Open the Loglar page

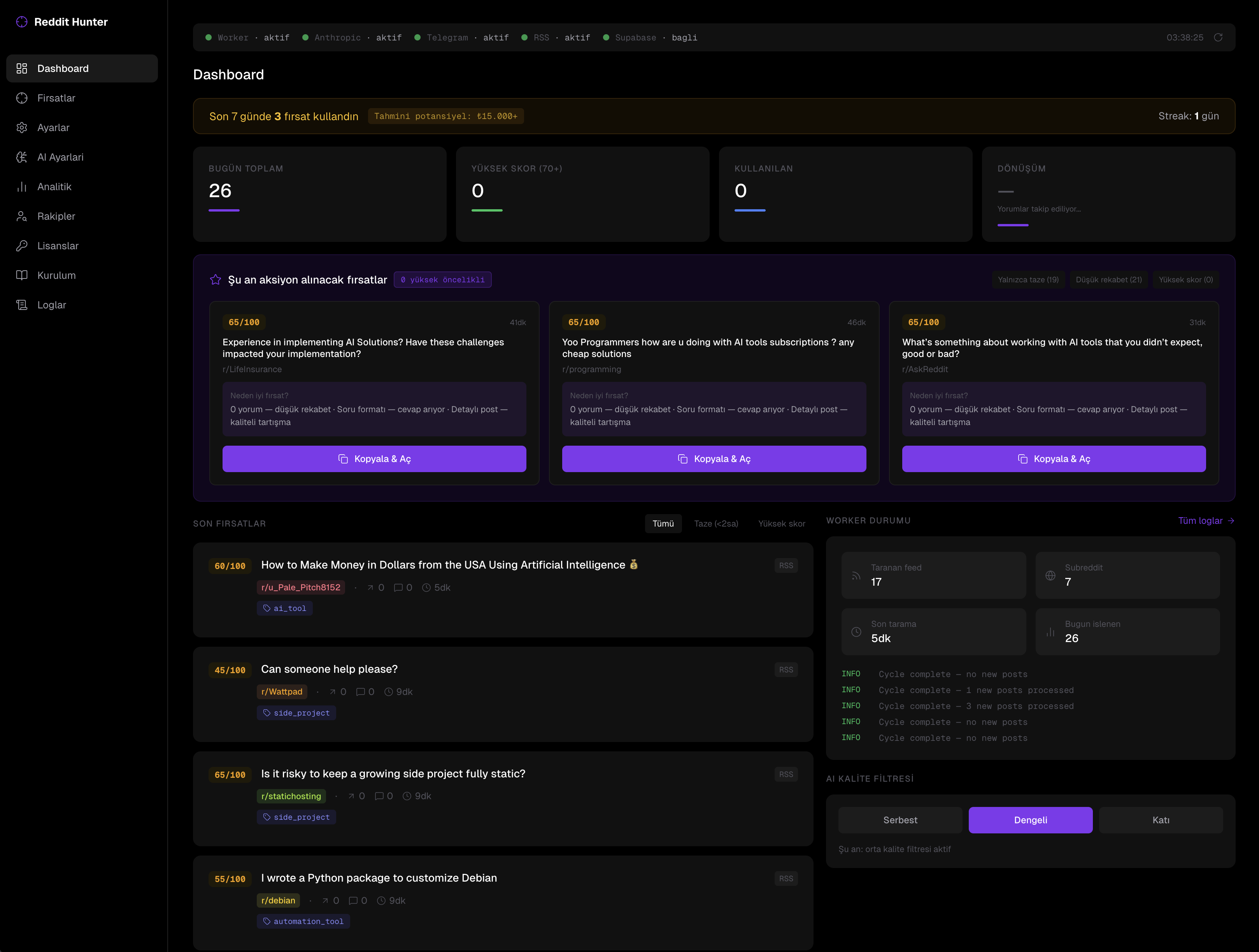[51, 305]
